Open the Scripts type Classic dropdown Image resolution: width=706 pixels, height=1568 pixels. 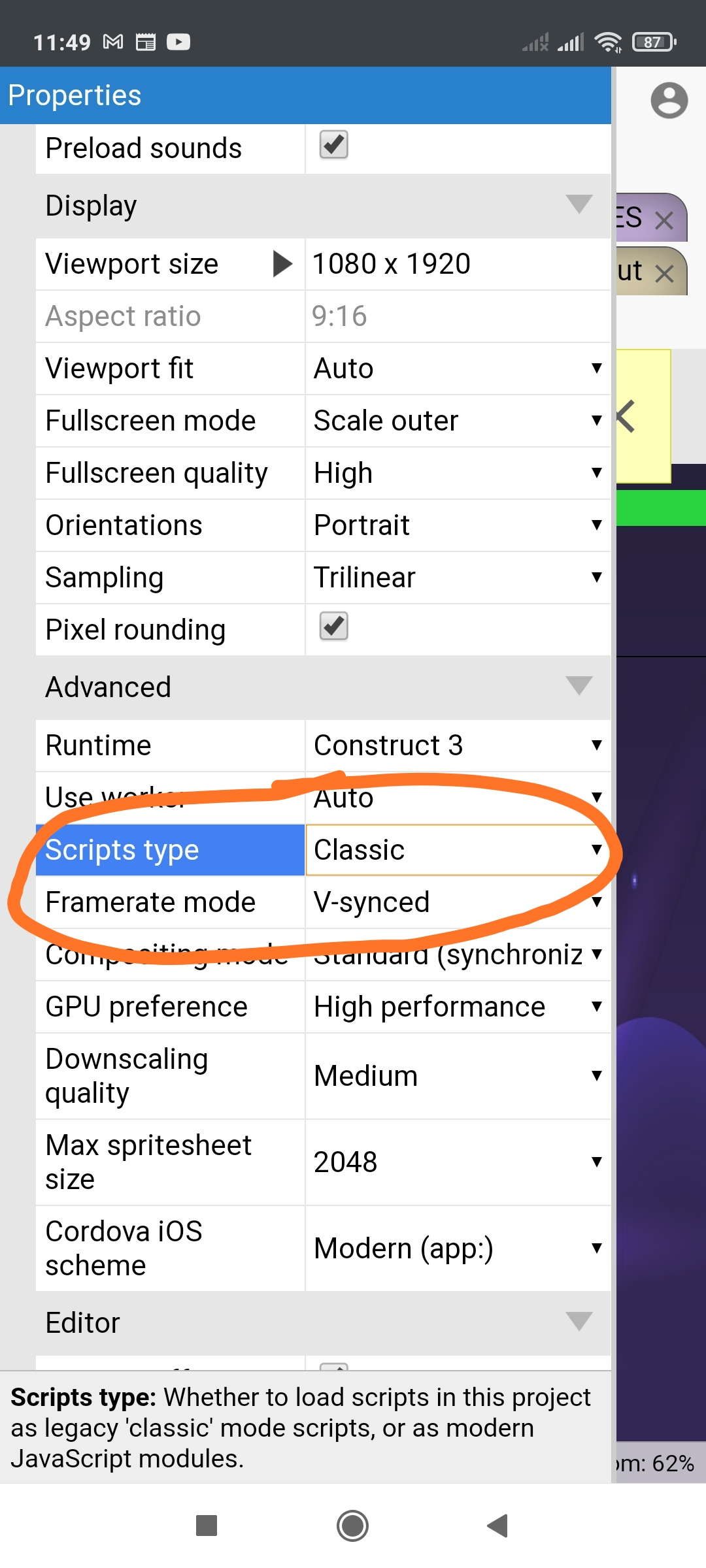(x=458, y=850)
